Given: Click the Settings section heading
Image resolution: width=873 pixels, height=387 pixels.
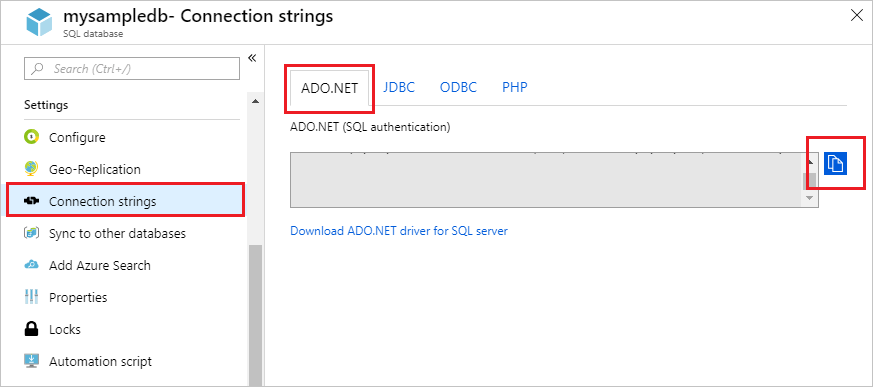Looking at the screenshot, I should pos(46,105).
